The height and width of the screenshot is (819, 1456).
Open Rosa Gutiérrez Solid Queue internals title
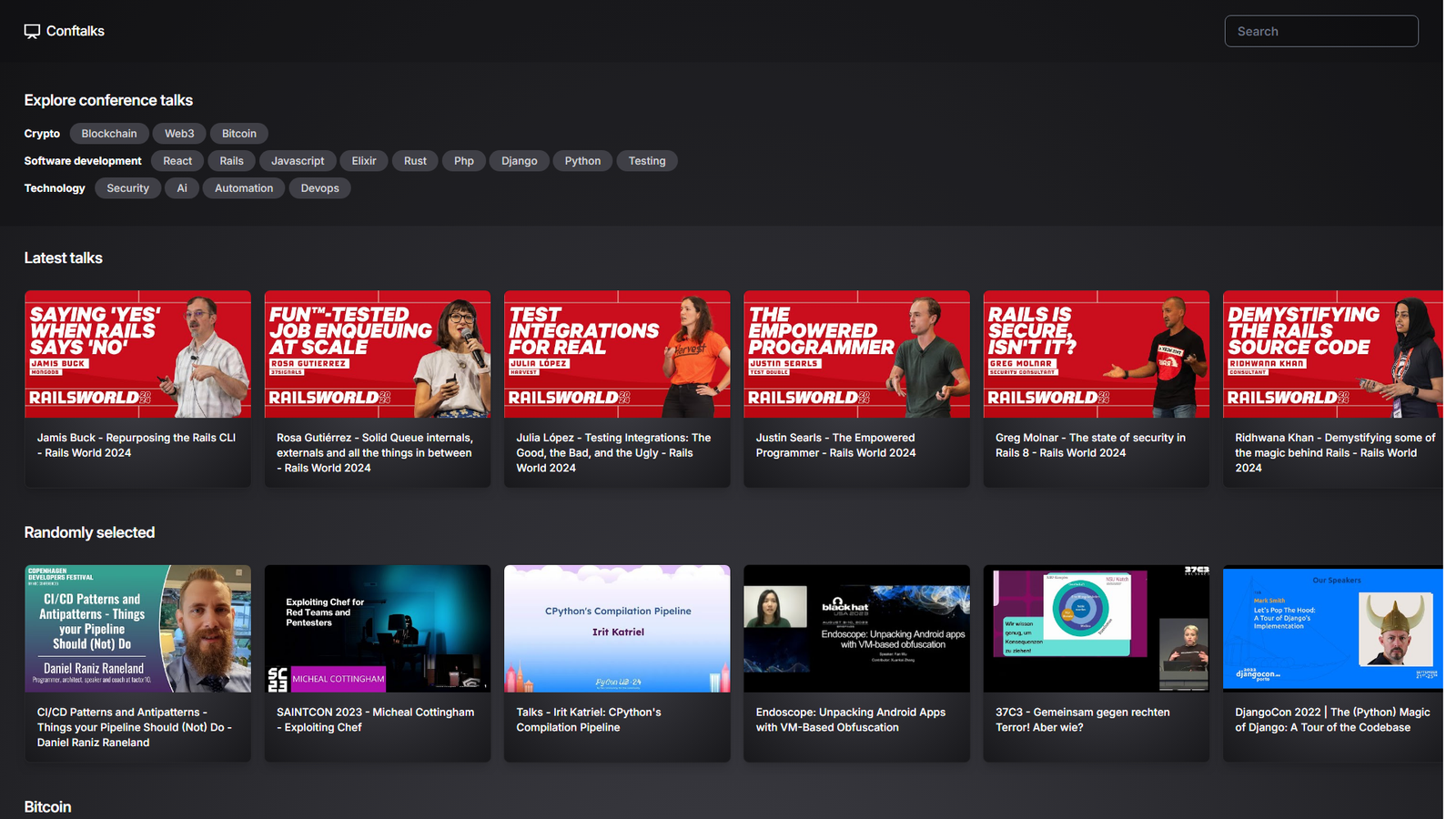coord(375,452)
